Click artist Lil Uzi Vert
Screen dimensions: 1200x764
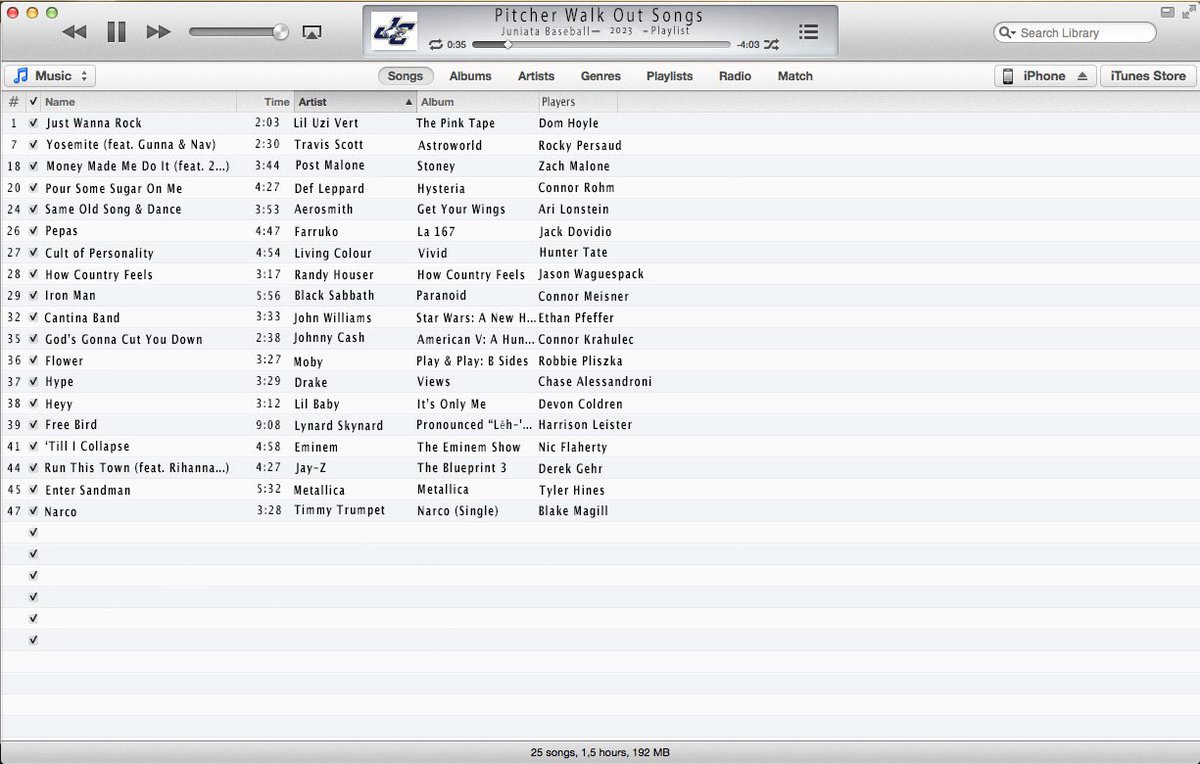(x=327, y=123)
